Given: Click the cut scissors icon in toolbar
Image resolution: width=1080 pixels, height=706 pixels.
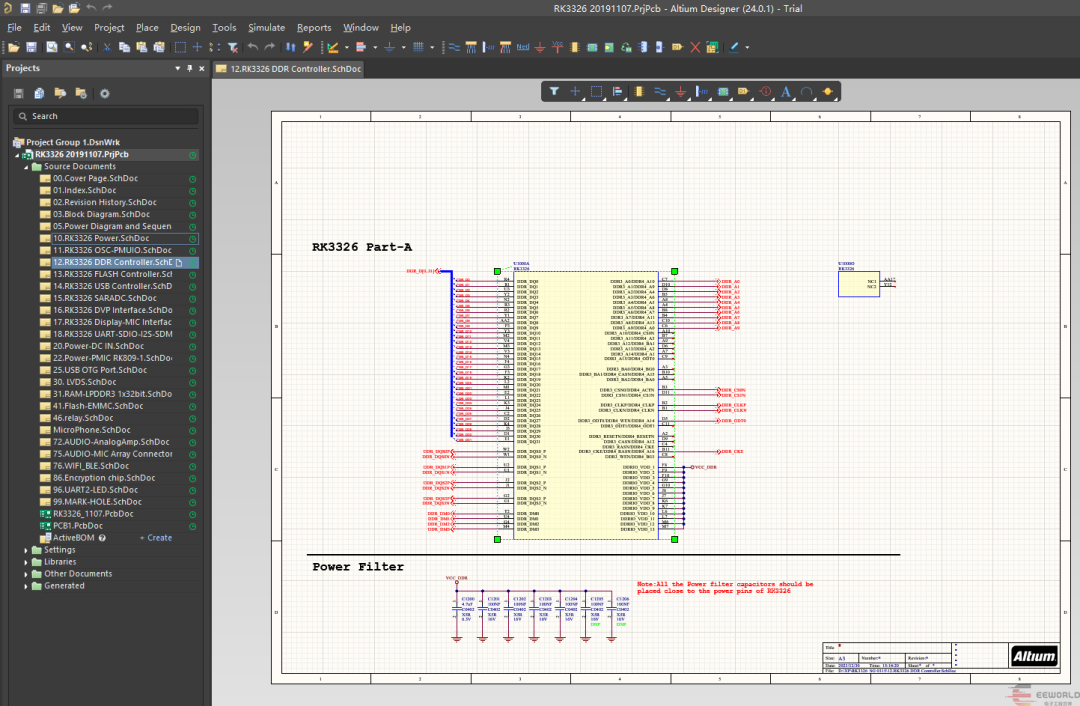Looking at the screenshot, I should coord(106,47).
